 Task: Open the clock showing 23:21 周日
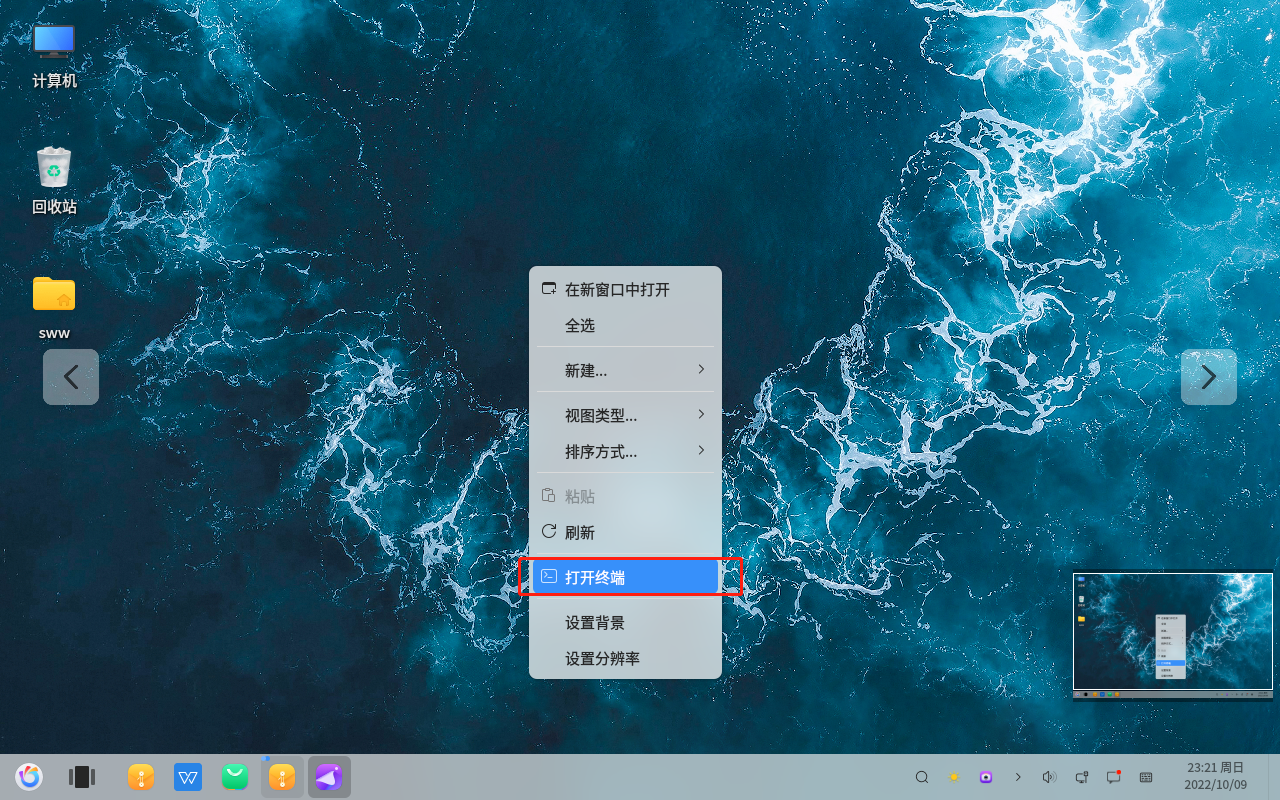coord(1216,776)
